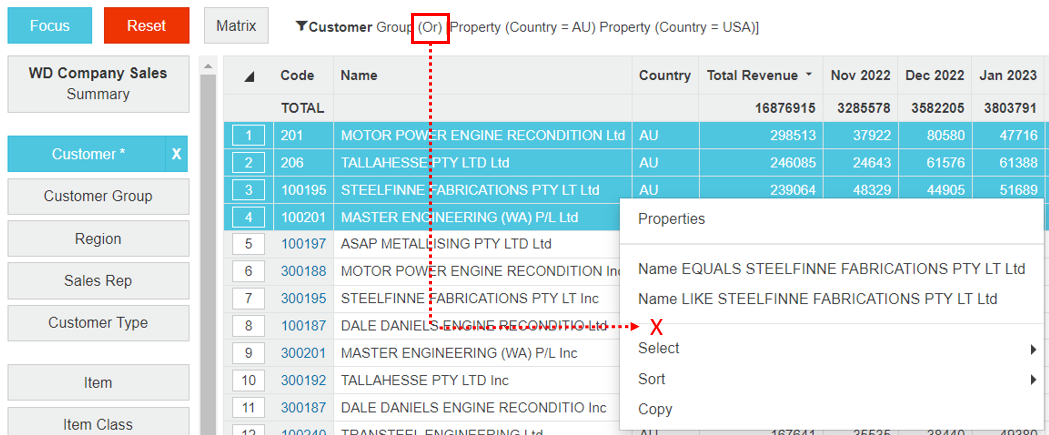Open the Matrix view button
1049x435 pixels.
(x=236, y=25)
